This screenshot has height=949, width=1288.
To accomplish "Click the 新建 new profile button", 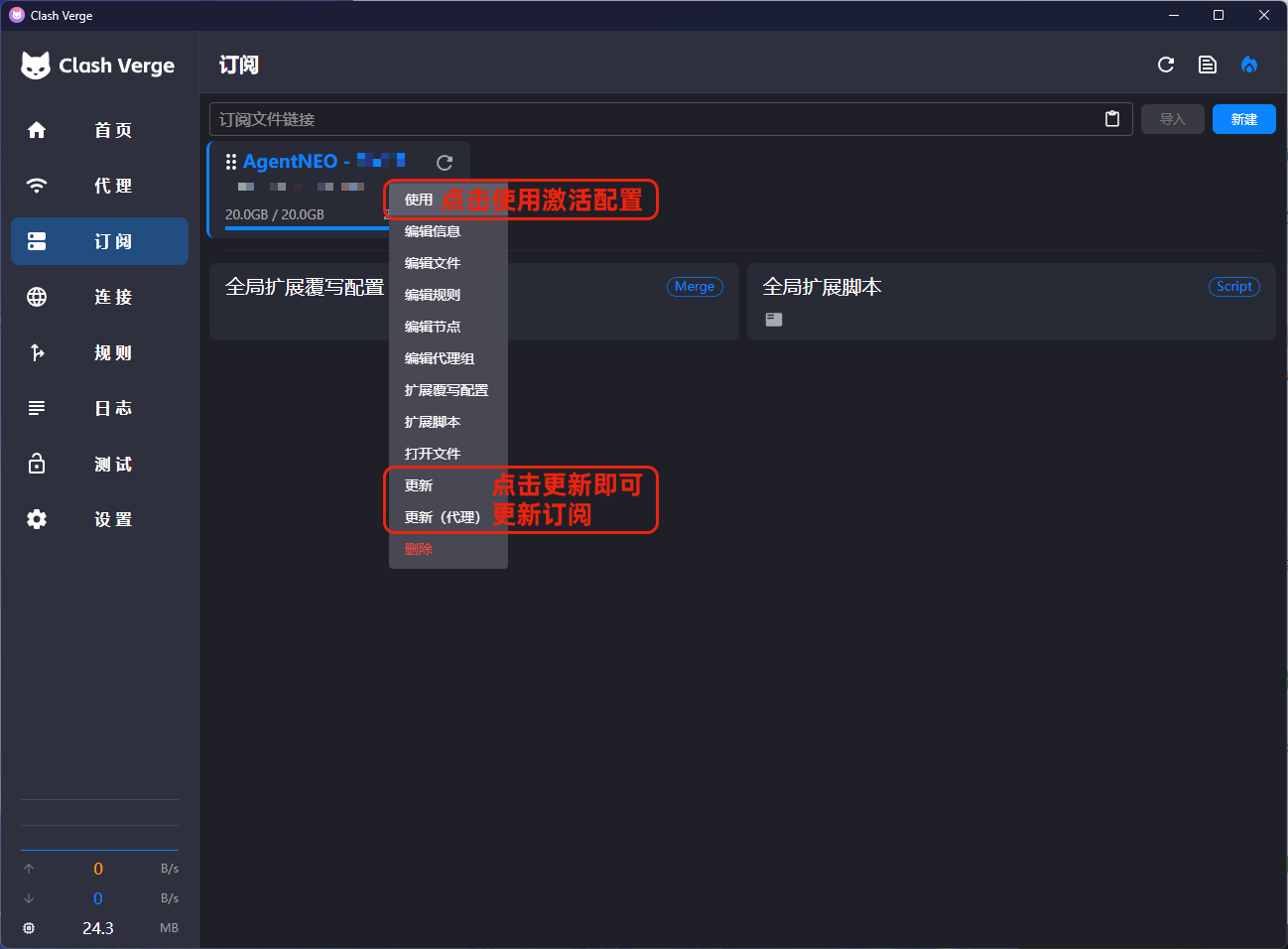I will 1244,119.
